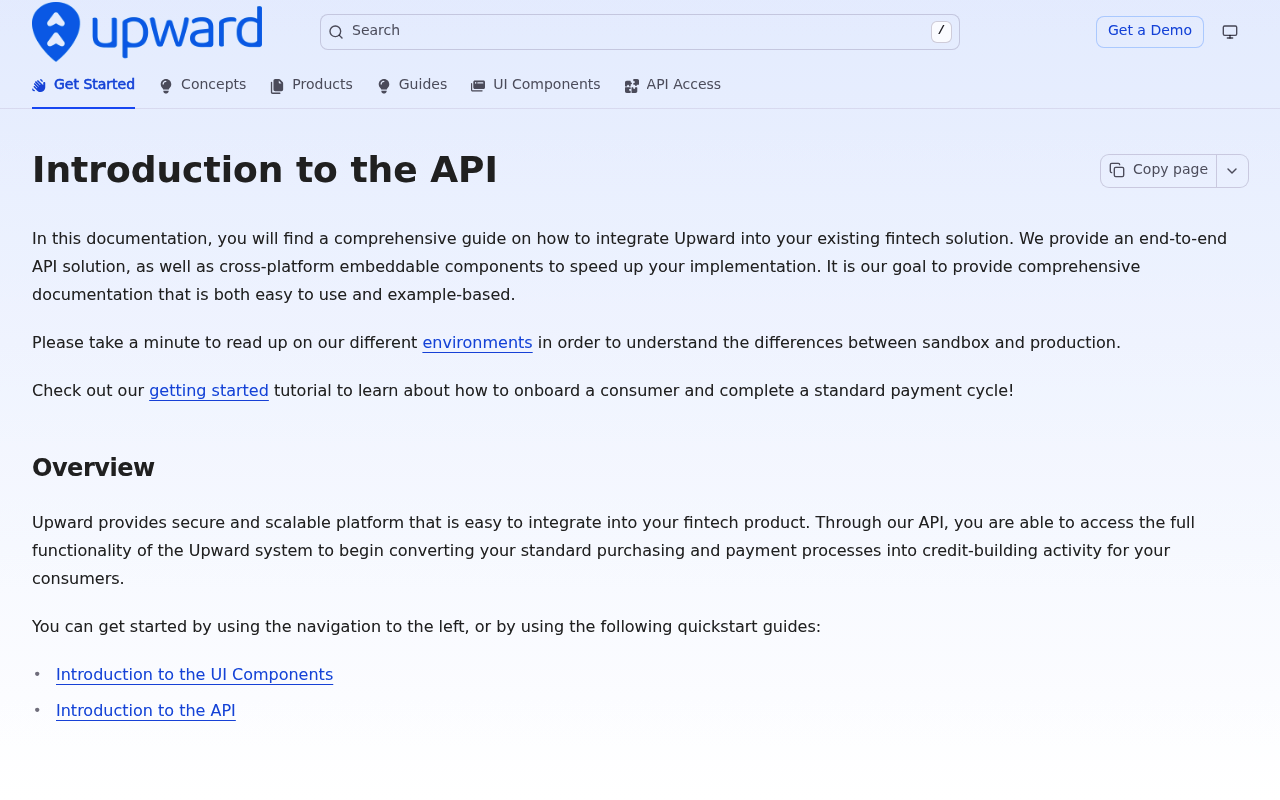This screenshot has width=1280, height=800.
Task: Click the Upward logo
Action: 147,32
